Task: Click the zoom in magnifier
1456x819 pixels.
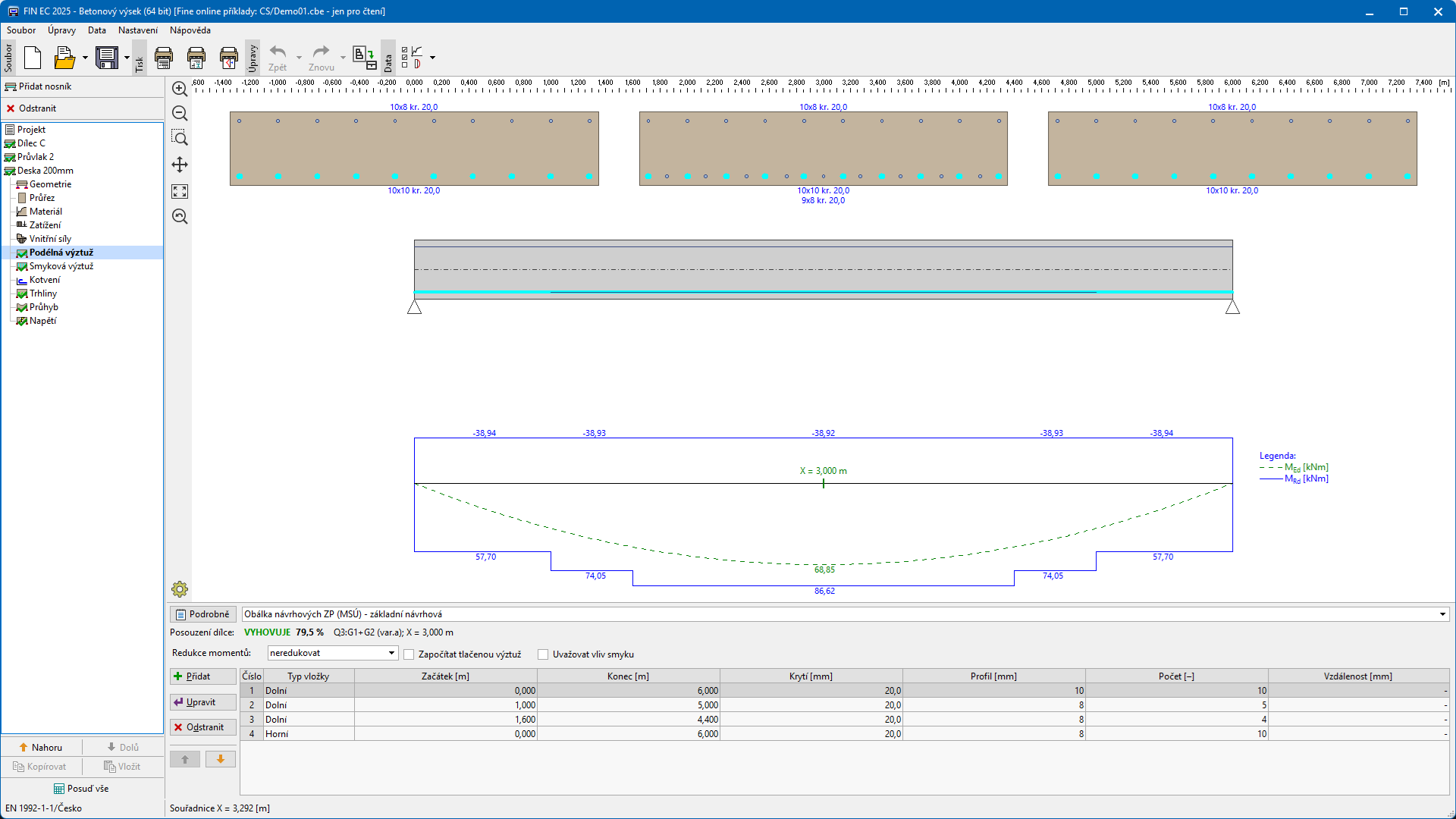Action: click(x=180, y=89)
